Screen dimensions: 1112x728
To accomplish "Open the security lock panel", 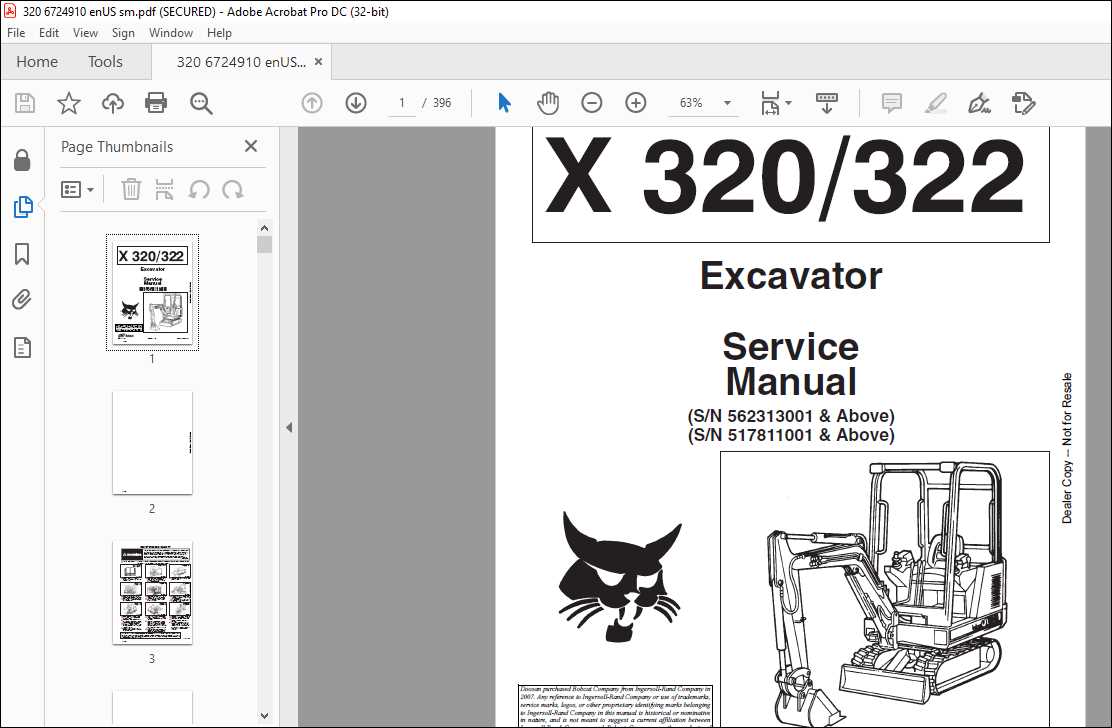I will pos(22,160).
